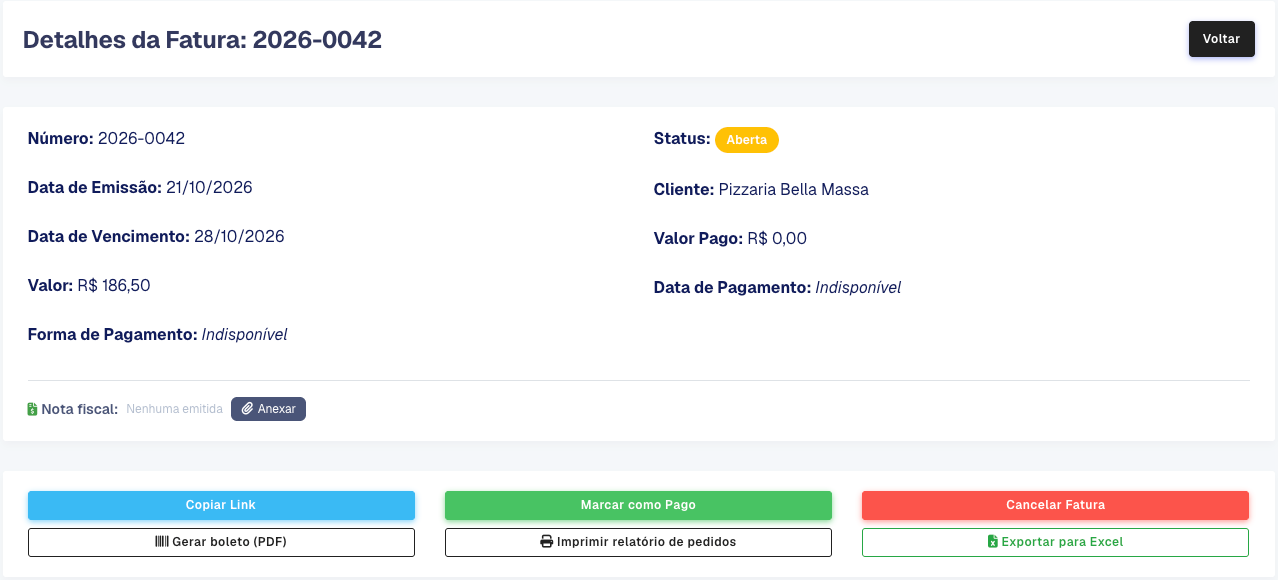The height and width of the screenshot is (580, 1278).
Task: Click Indisponível next to Forma de Pagamento
Action: (245, 334)
